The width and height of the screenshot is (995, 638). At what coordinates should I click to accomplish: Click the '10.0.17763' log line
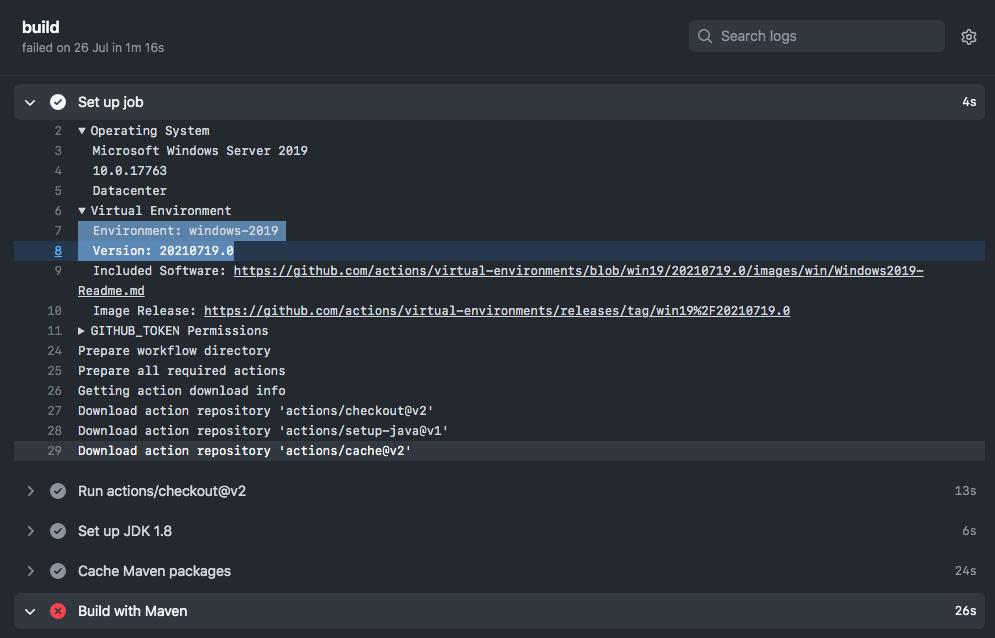(129, 171)
